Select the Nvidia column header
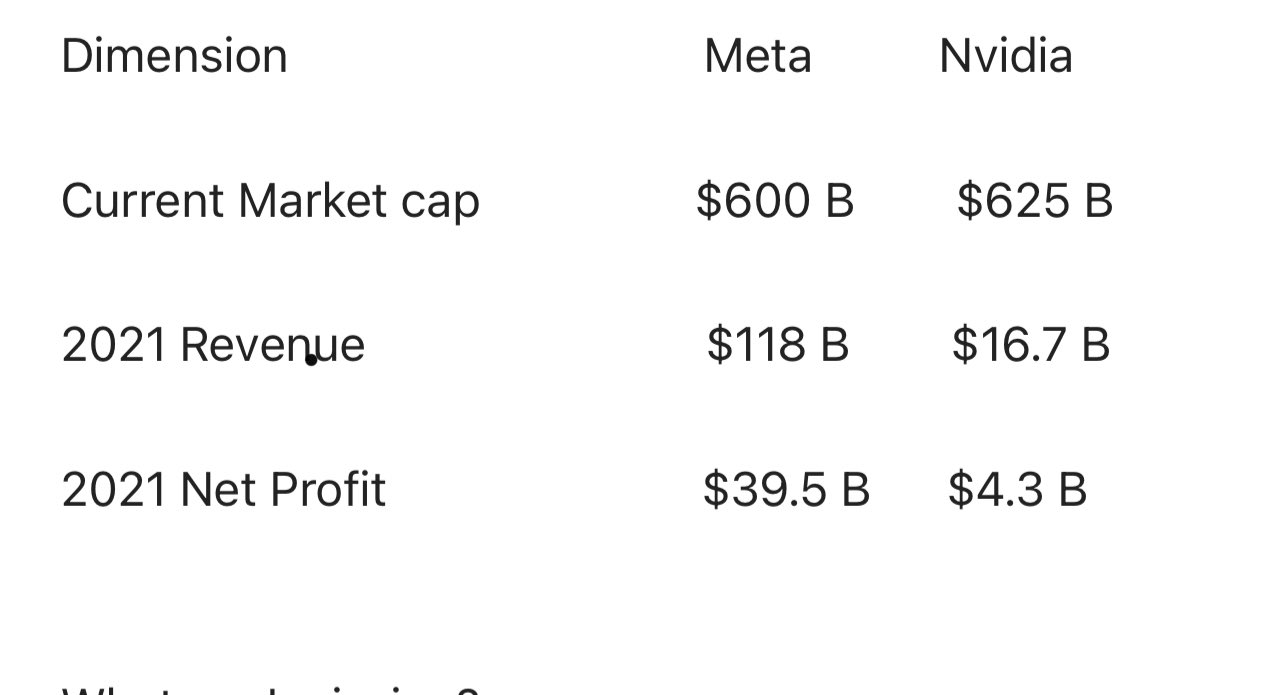 pyautogui.click(x=1005, y=55)
